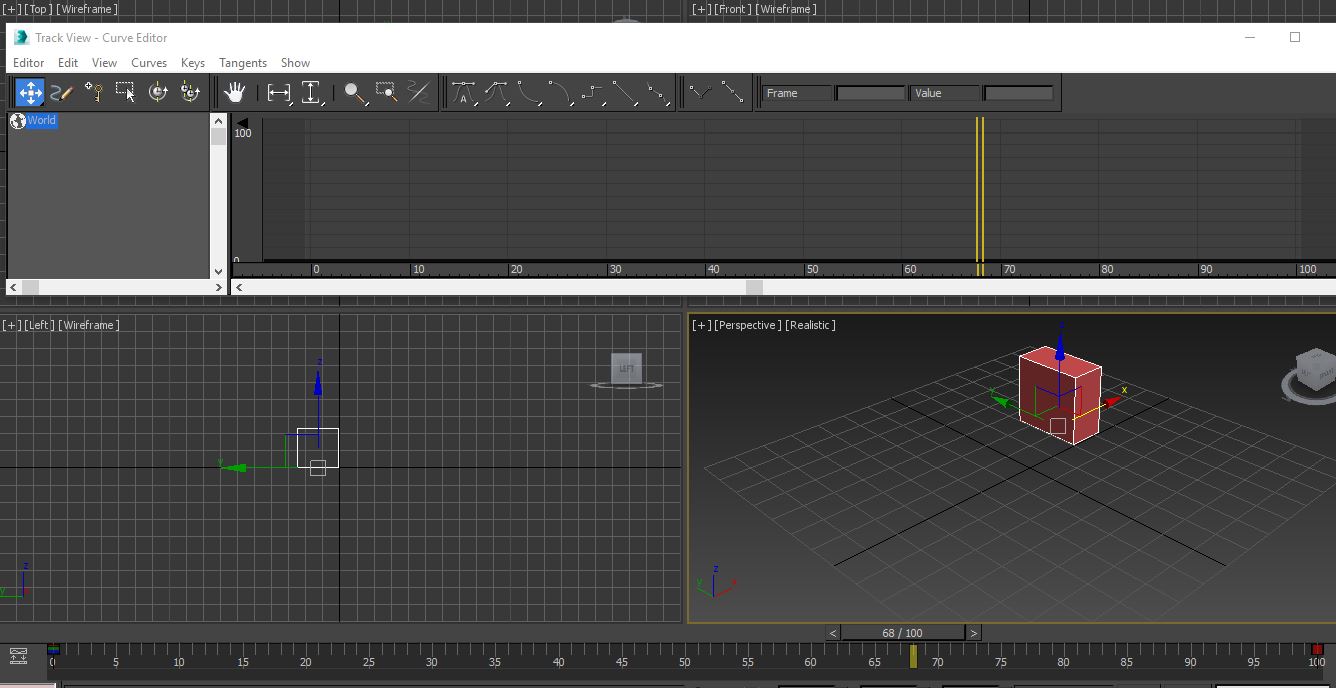Open Front viewport [+] menu
The image size is (1336, 688).
(x=701, y=9)
